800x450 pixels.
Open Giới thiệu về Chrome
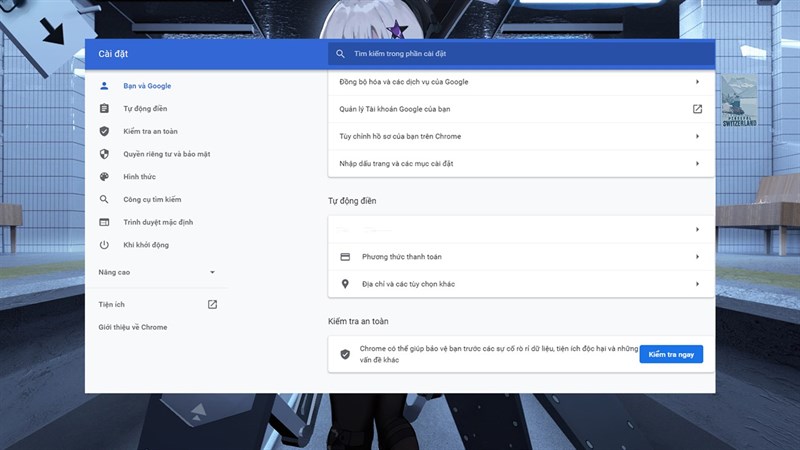[x=133, y=327]
